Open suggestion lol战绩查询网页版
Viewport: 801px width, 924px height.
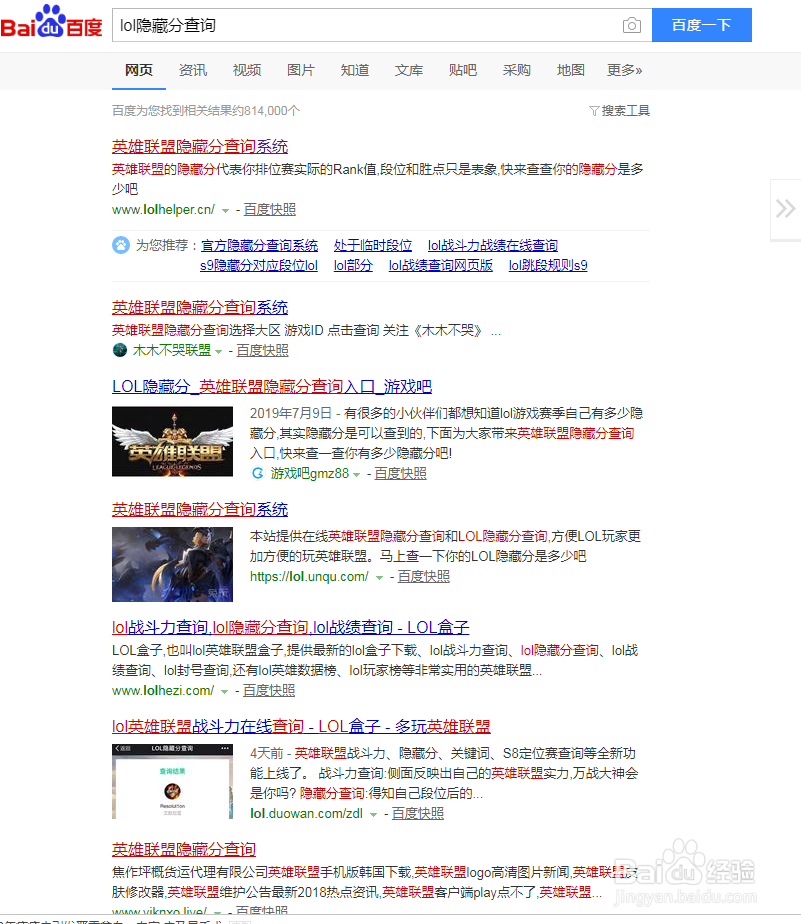tap(441, 265)
